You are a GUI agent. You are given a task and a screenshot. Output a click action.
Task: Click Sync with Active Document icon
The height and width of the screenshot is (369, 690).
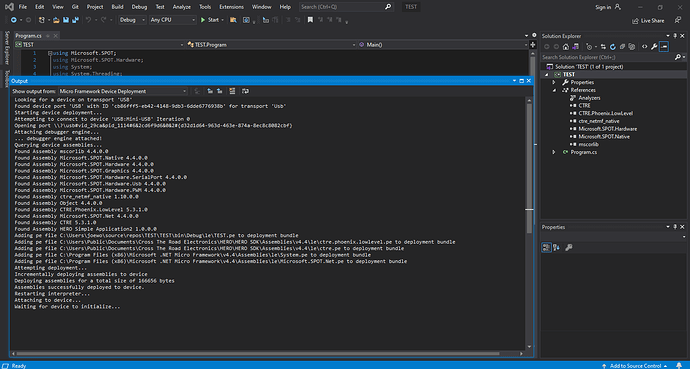(x=603, y=47)
